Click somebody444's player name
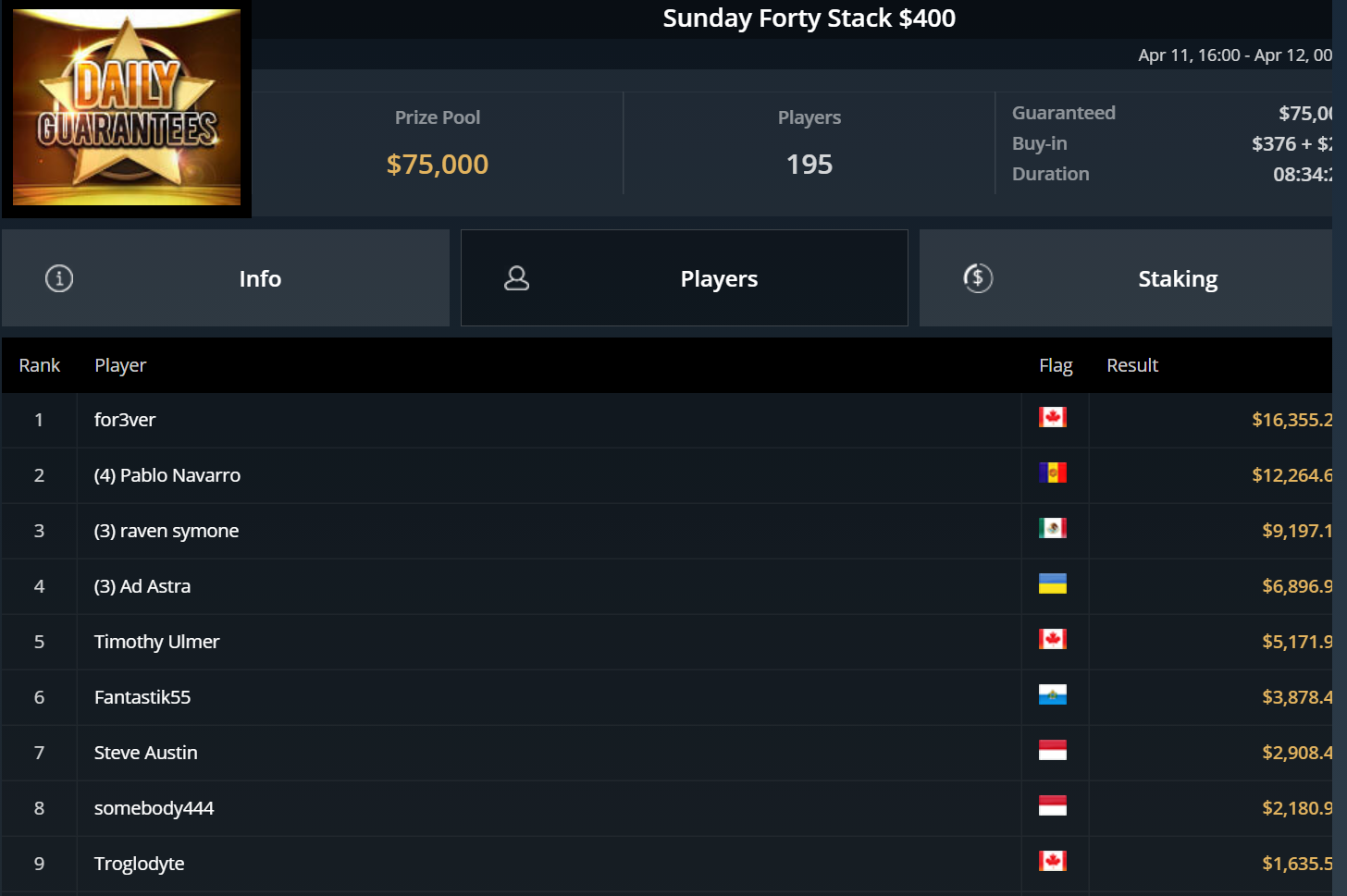Image resolution: width=1347 pixels, height=896 pixels. pyautogui.click(x=154, y=808)
